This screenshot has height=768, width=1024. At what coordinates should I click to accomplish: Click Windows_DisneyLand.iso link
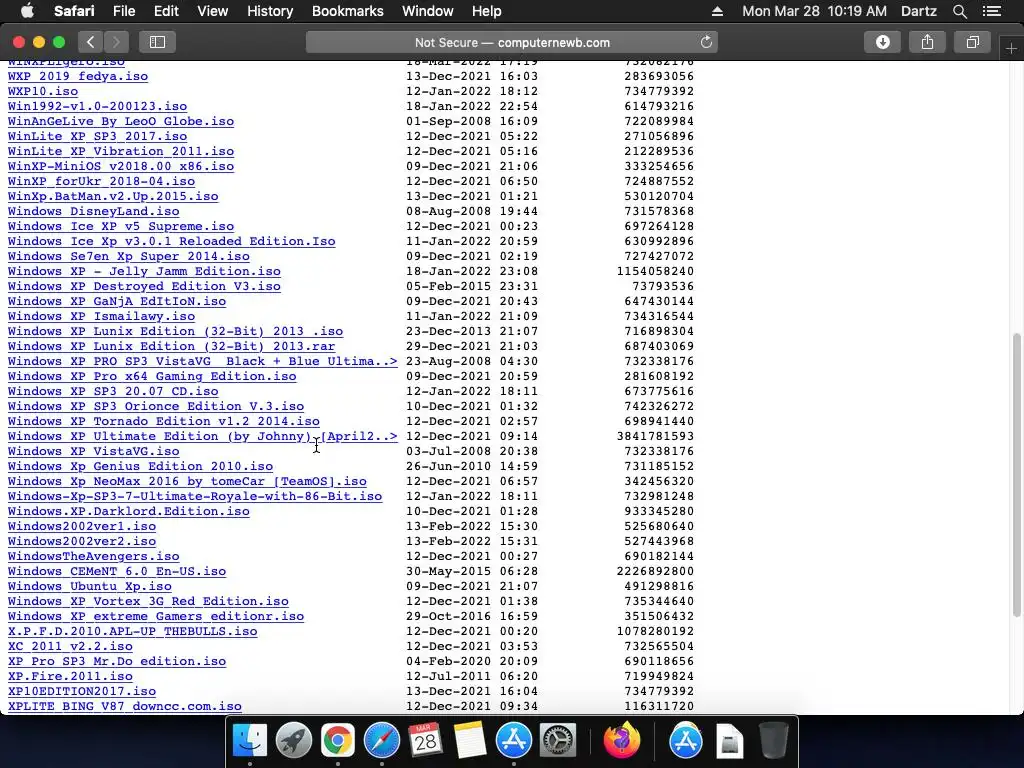(x=93, y=212)
